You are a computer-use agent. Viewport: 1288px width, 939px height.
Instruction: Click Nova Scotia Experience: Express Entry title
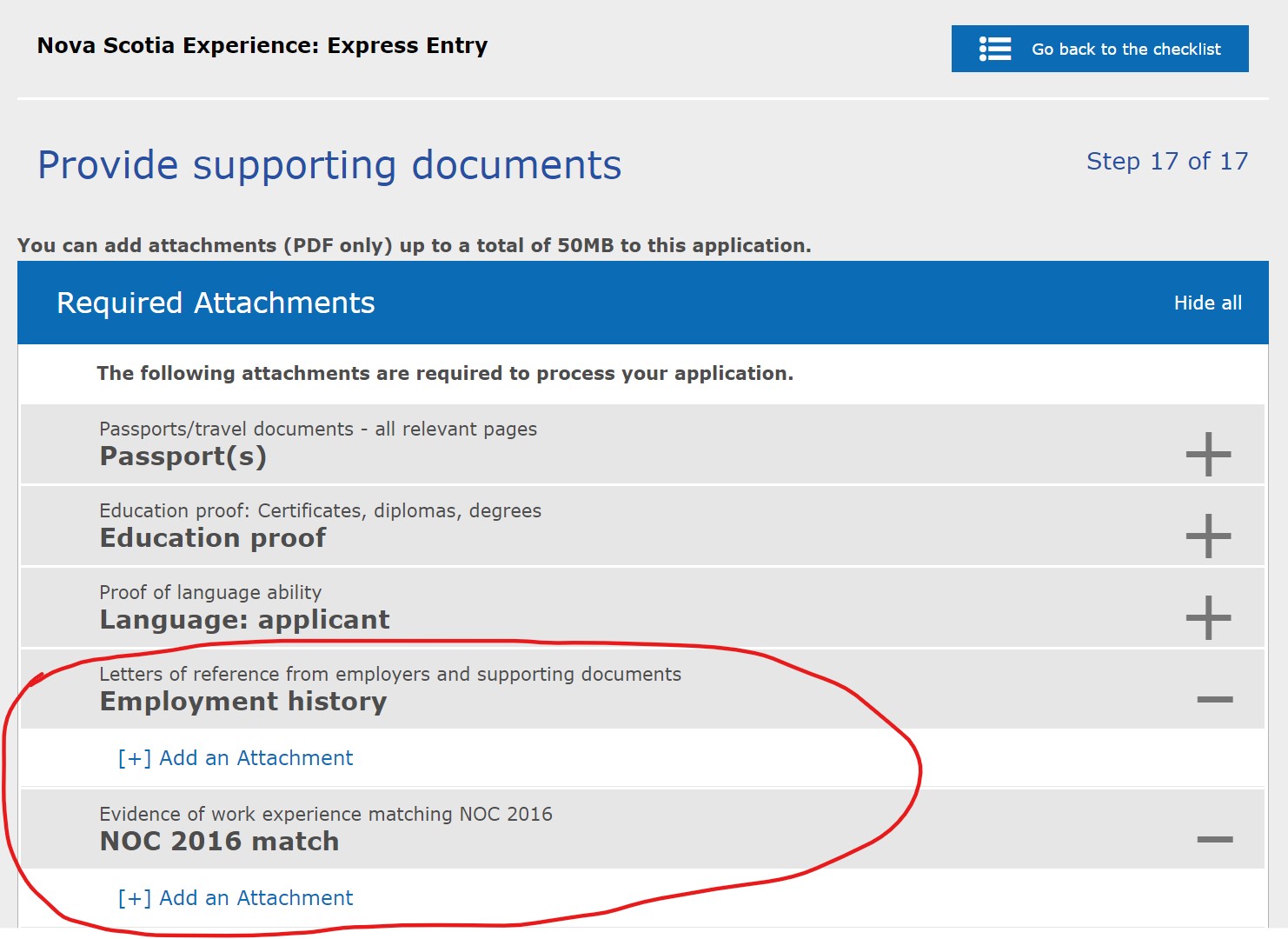262,45
